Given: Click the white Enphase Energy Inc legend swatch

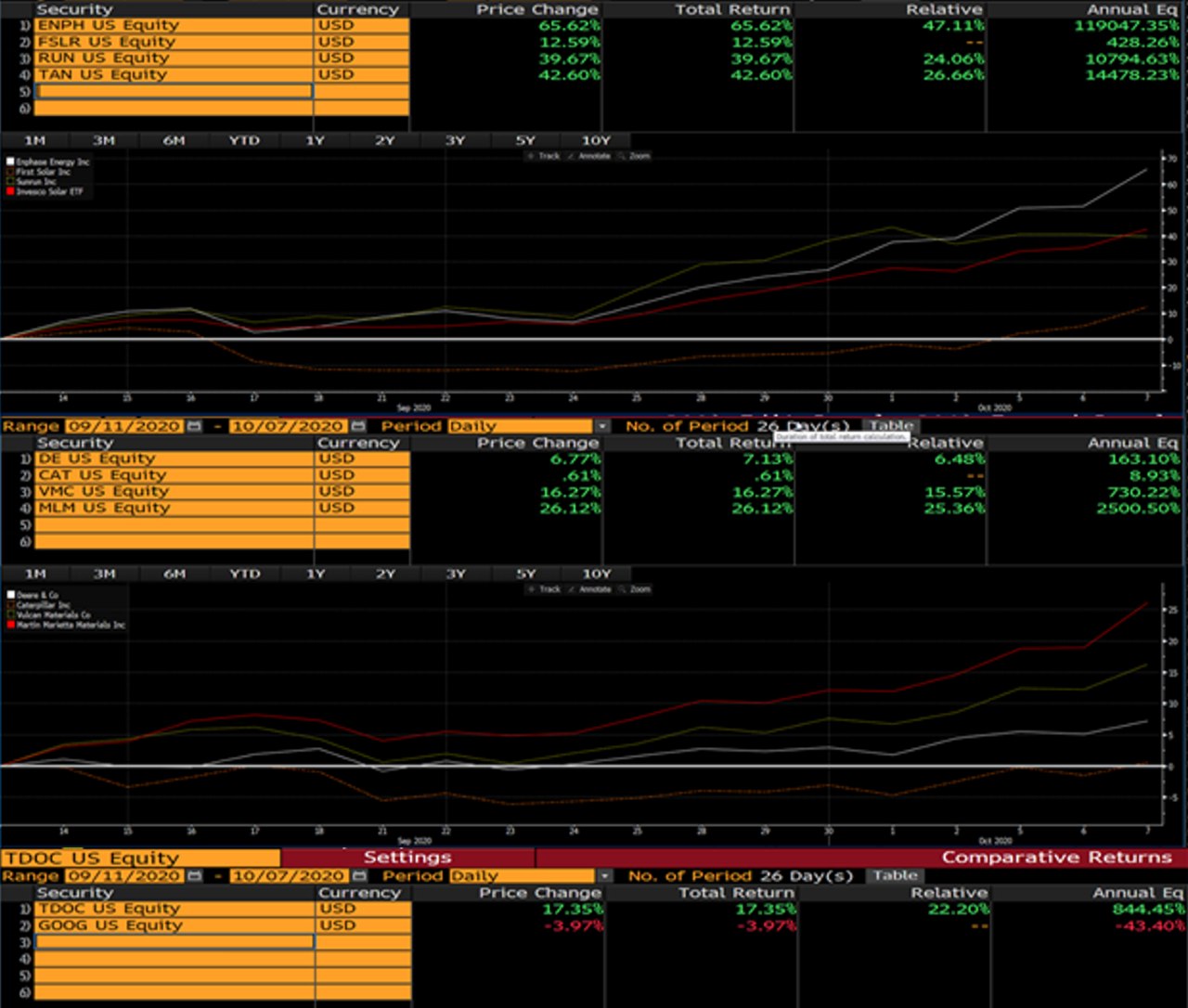Looking at the screenshot, I should (x=10, y=162).
